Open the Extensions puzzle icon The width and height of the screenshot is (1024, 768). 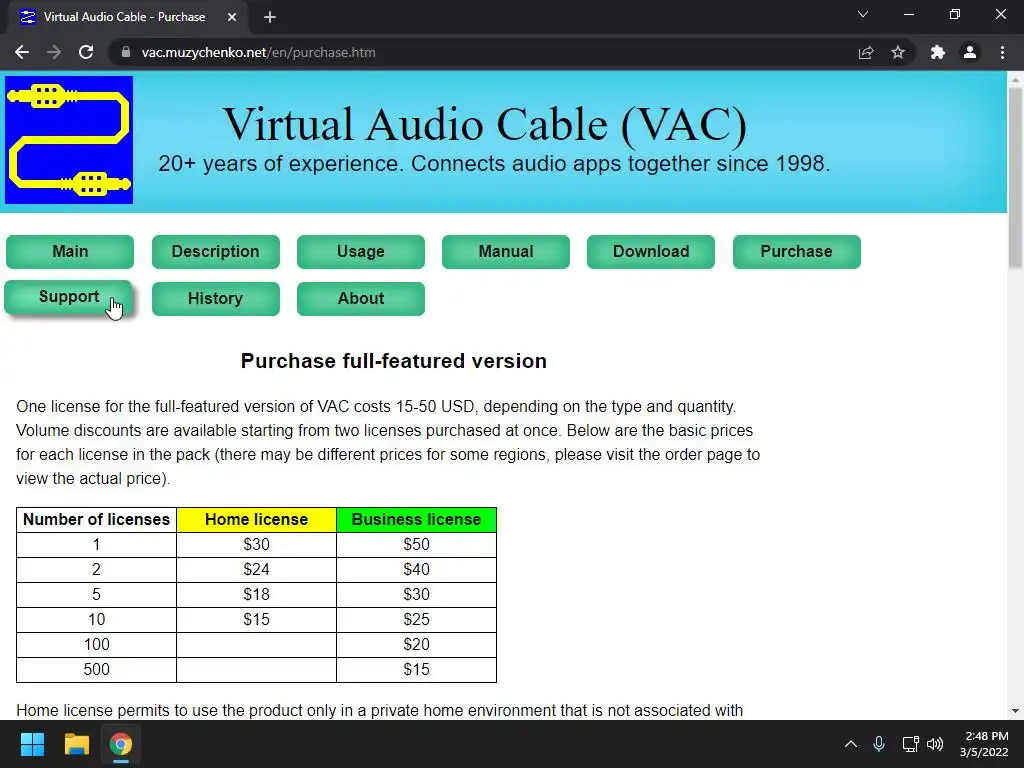click(938, 52)
